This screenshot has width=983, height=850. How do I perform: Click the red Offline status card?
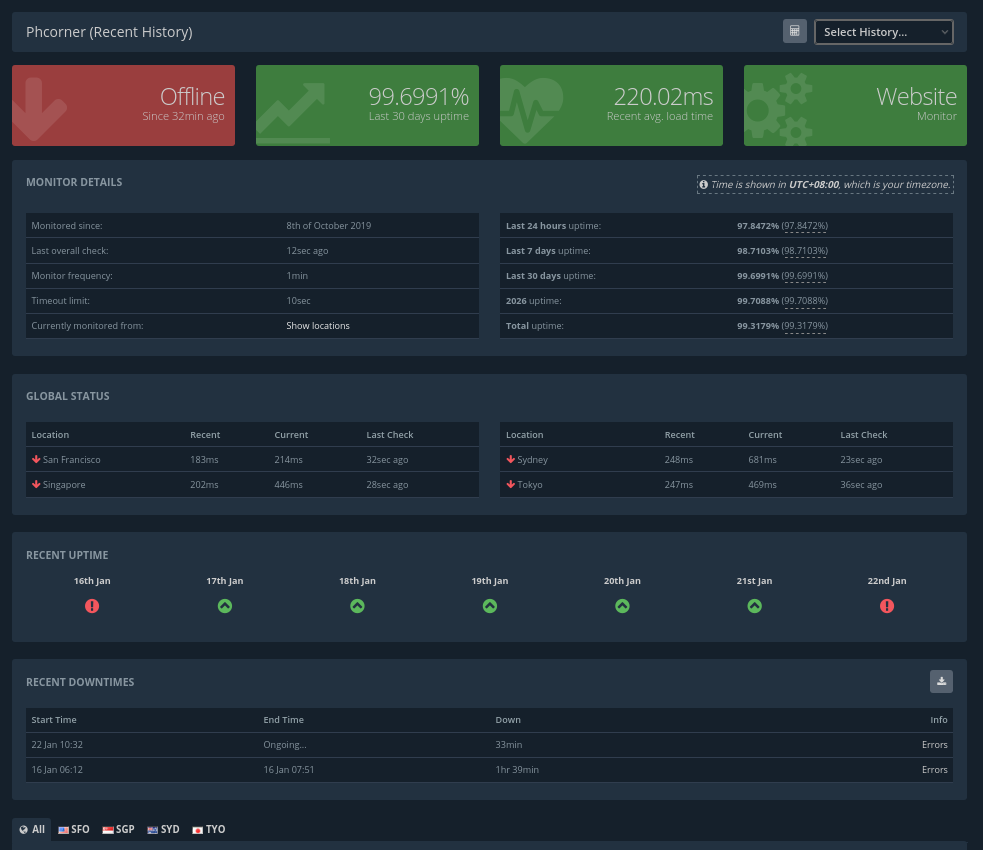(123, 105)
